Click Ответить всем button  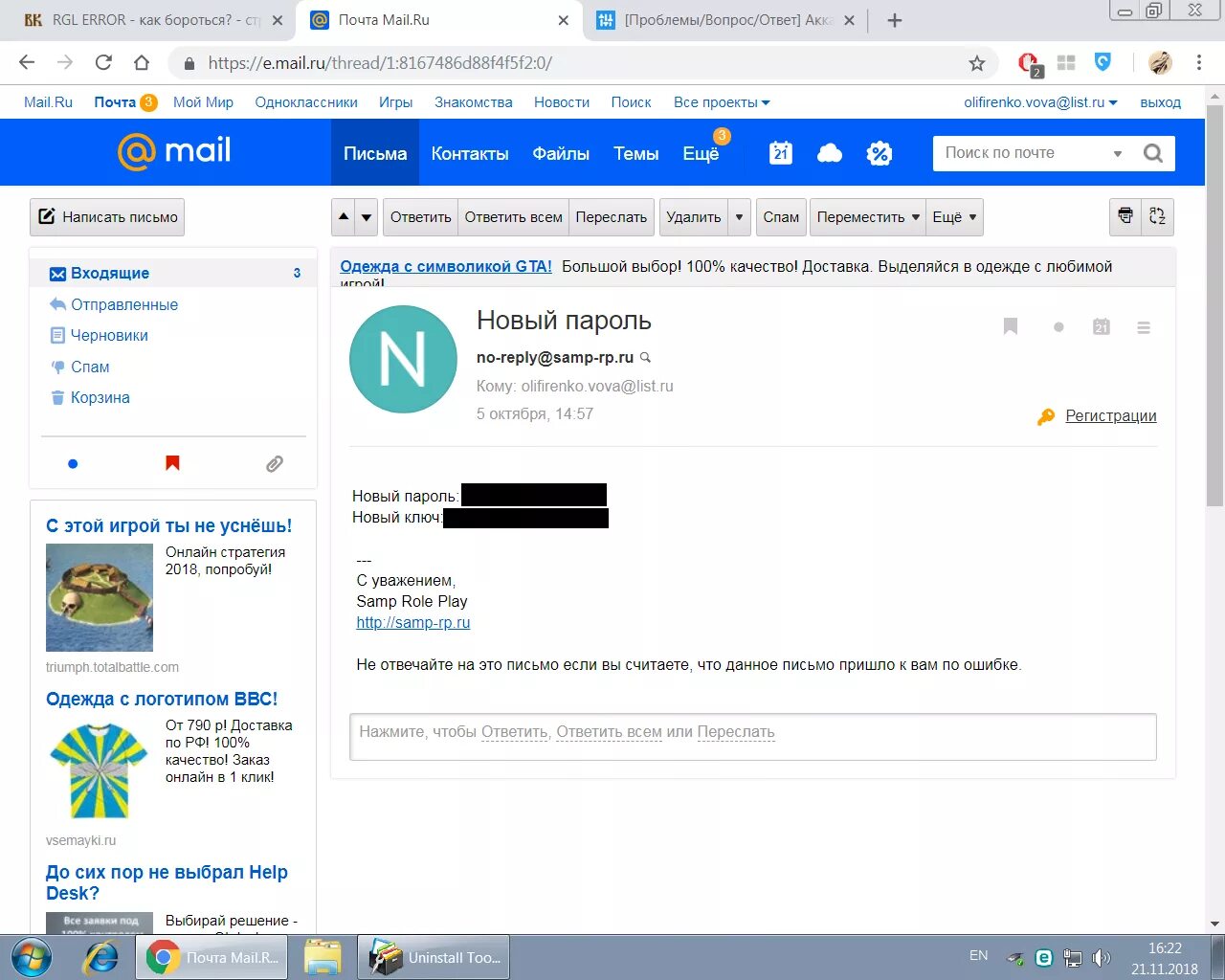point(513,217)
